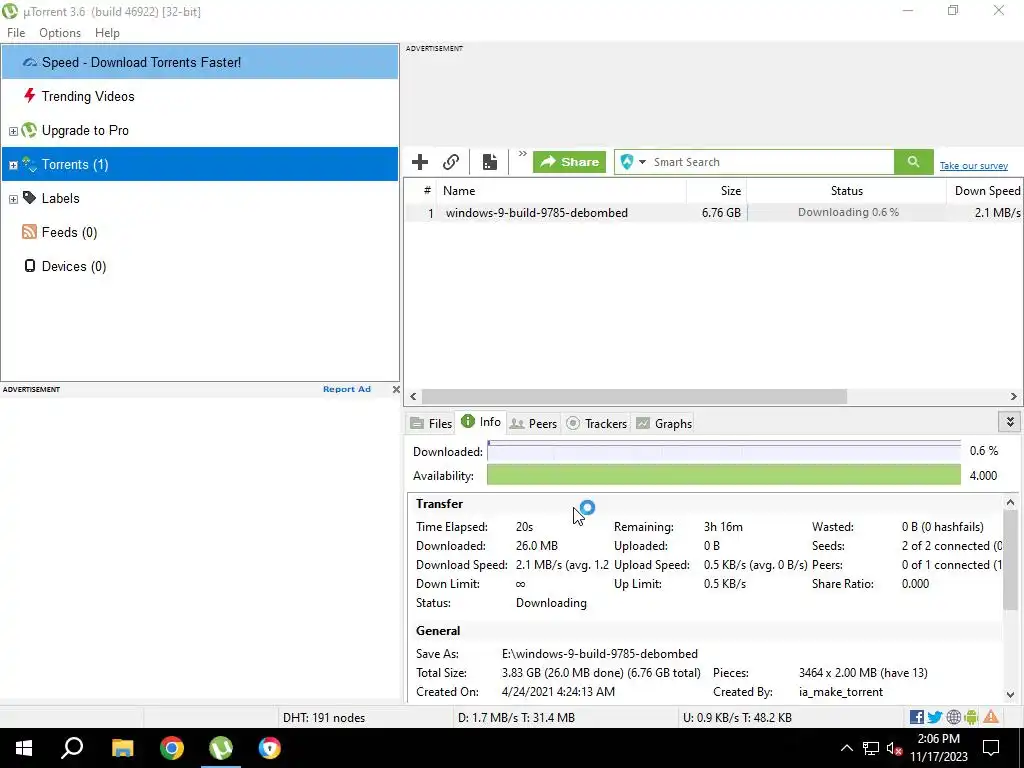
Task: Click the Feeds RSS icon
Action: 29,232
